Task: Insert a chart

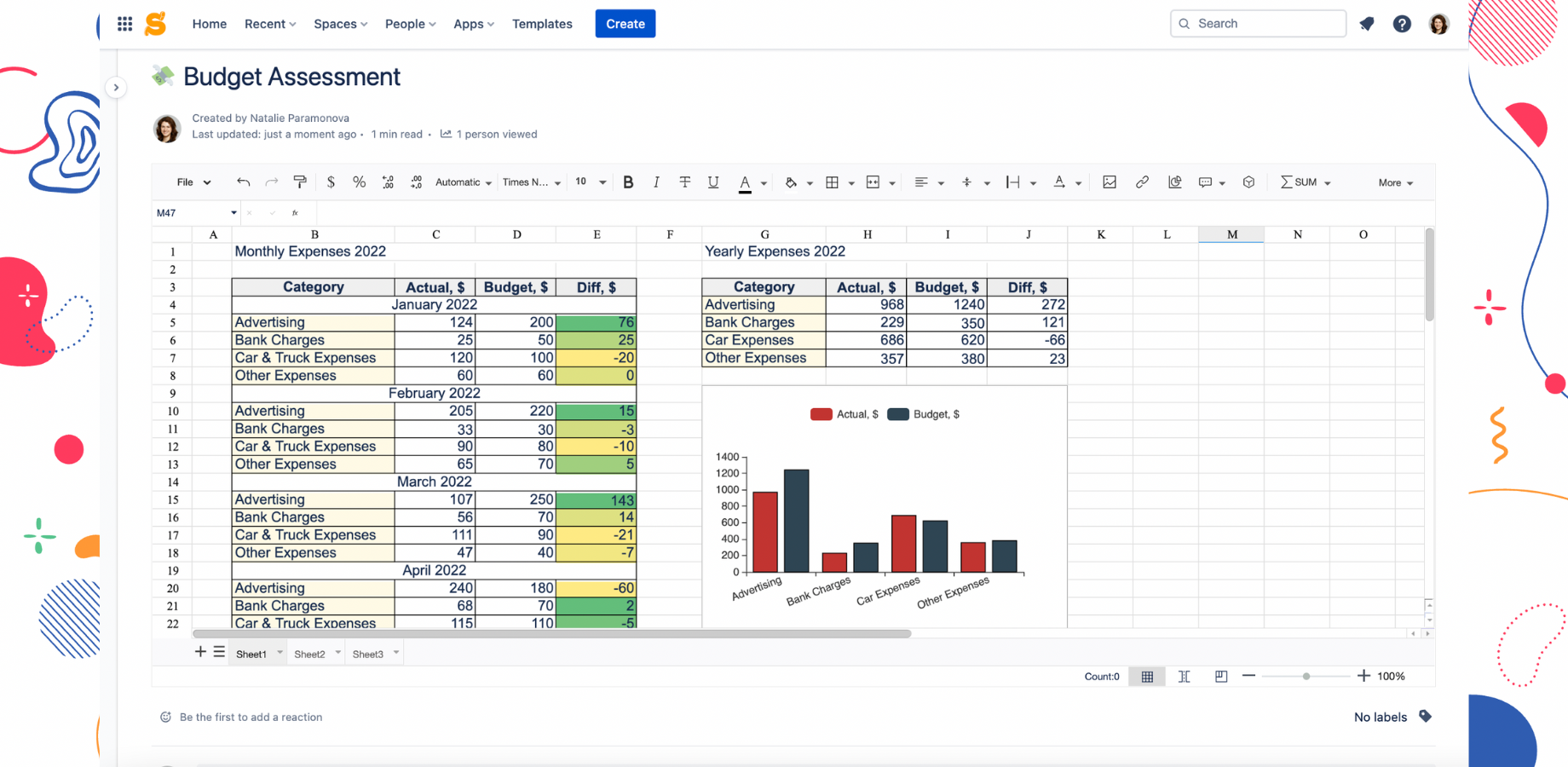Action: [x=1175, y=182]
